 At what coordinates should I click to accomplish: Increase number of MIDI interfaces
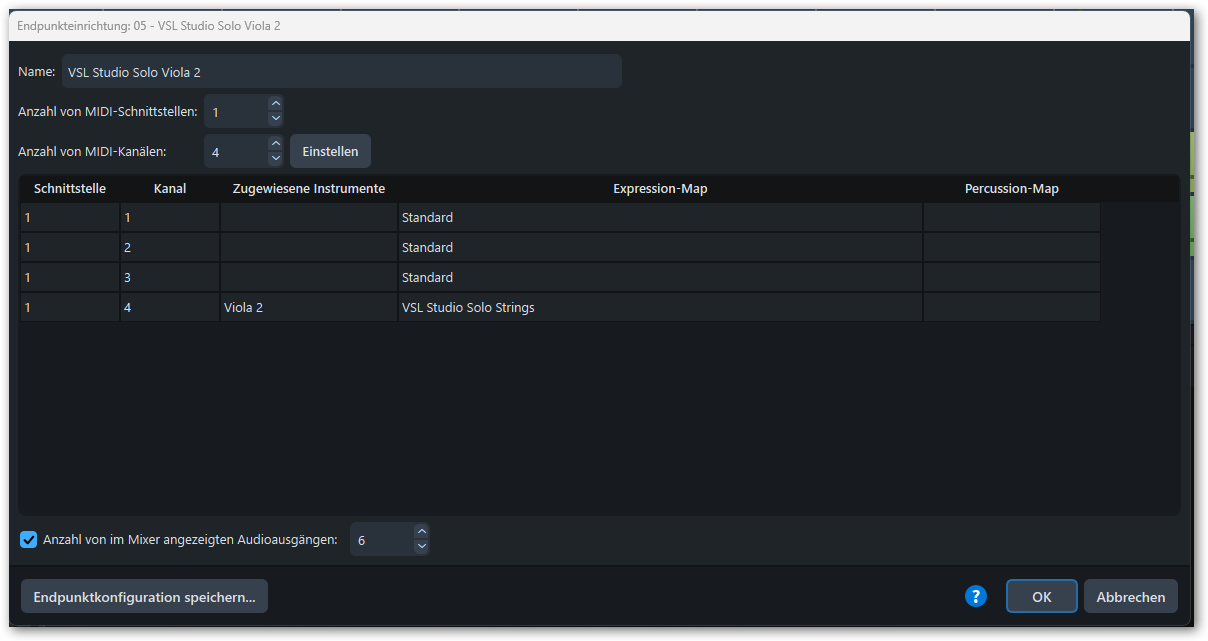[x=276, y=103]
